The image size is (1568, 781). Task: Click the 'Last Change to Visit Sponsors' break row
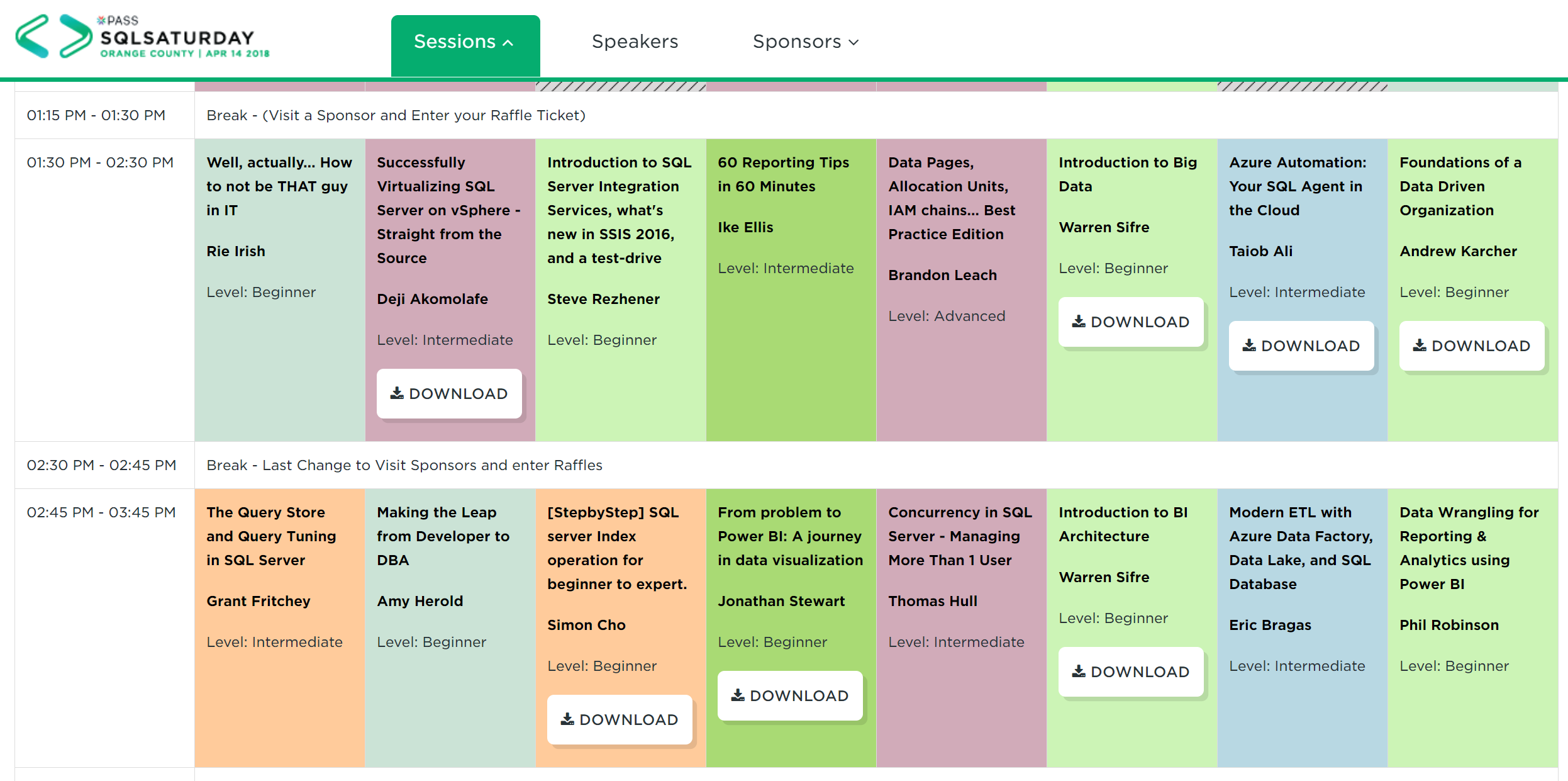[876, 465]
